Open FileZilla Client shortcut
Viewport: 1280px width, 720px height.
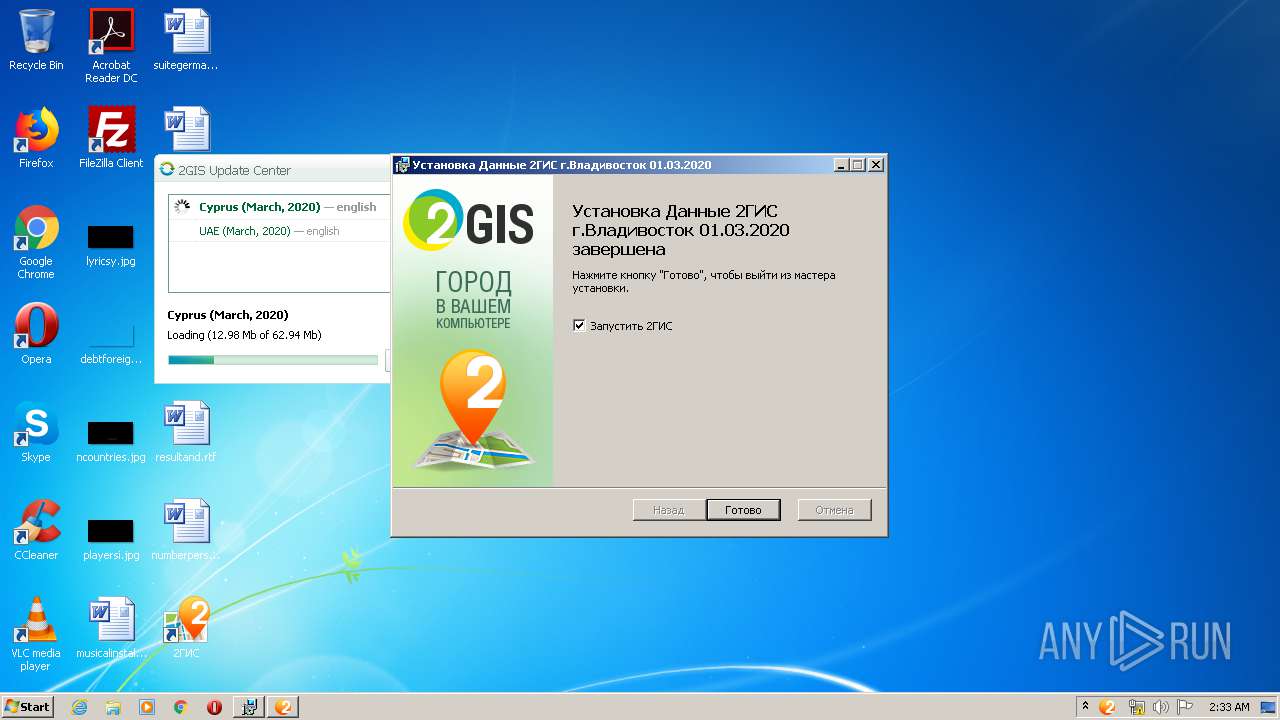click(111, 137)
